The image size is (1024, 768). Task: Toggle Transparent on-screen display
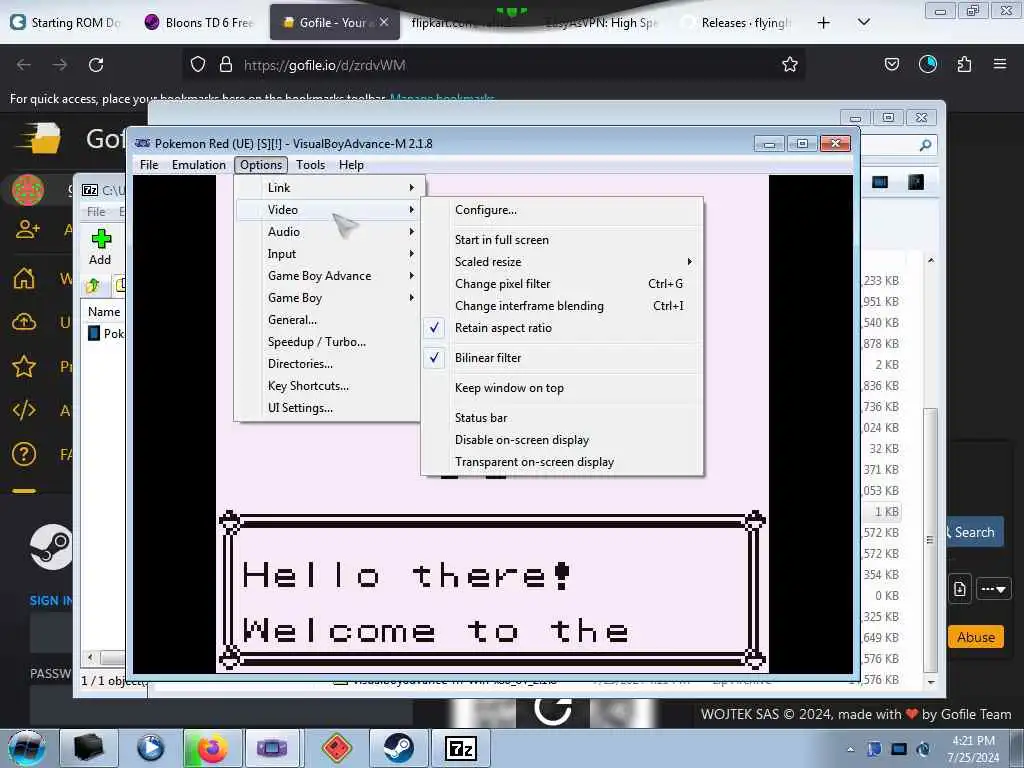point(562,462)
